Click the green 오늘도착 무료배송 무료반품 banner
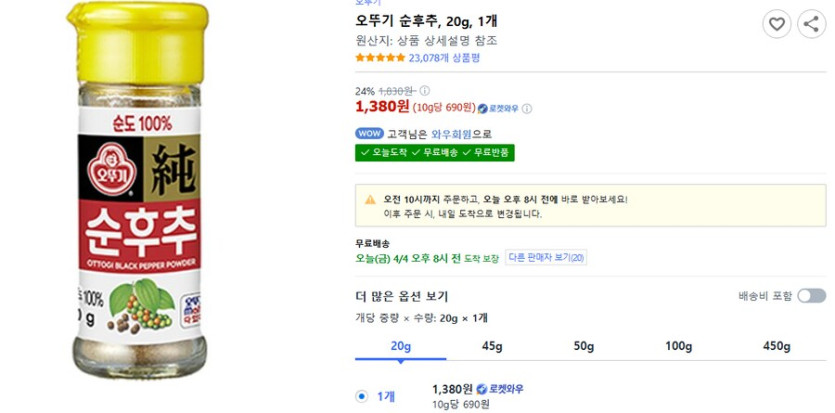This screenshot has width=835, height=413. [435, 153]
